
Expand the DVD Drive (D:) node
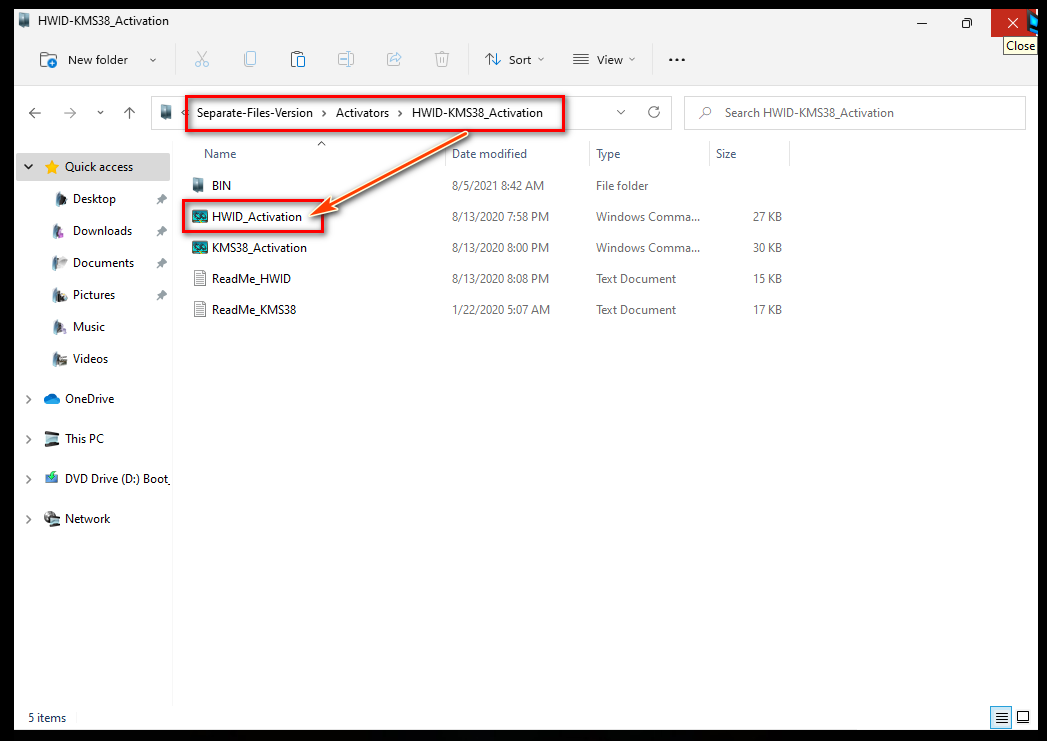coord(29,479)
